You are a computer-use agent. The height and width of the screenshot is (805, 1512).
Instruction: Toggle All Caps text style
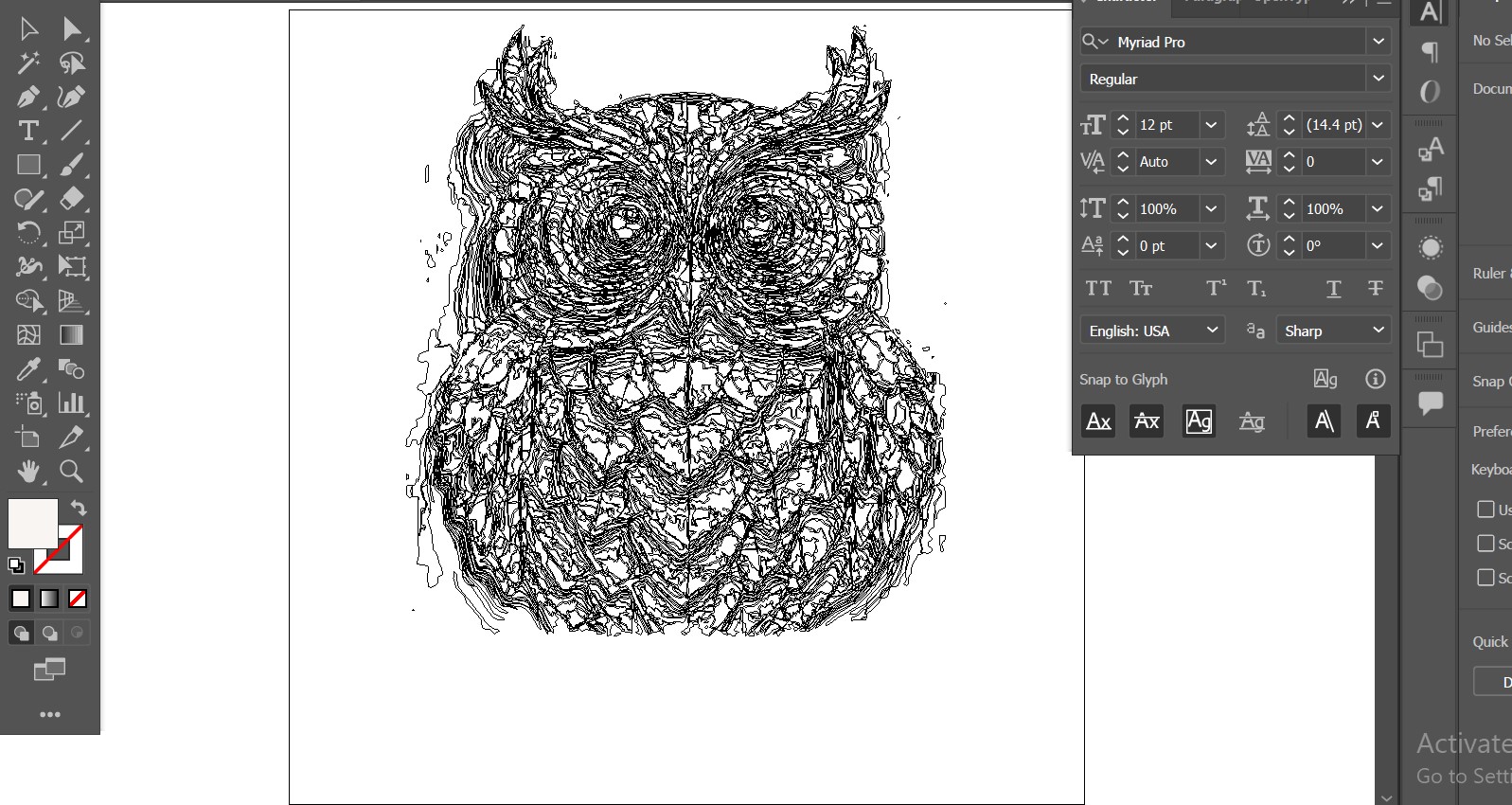pos(1098,289)
